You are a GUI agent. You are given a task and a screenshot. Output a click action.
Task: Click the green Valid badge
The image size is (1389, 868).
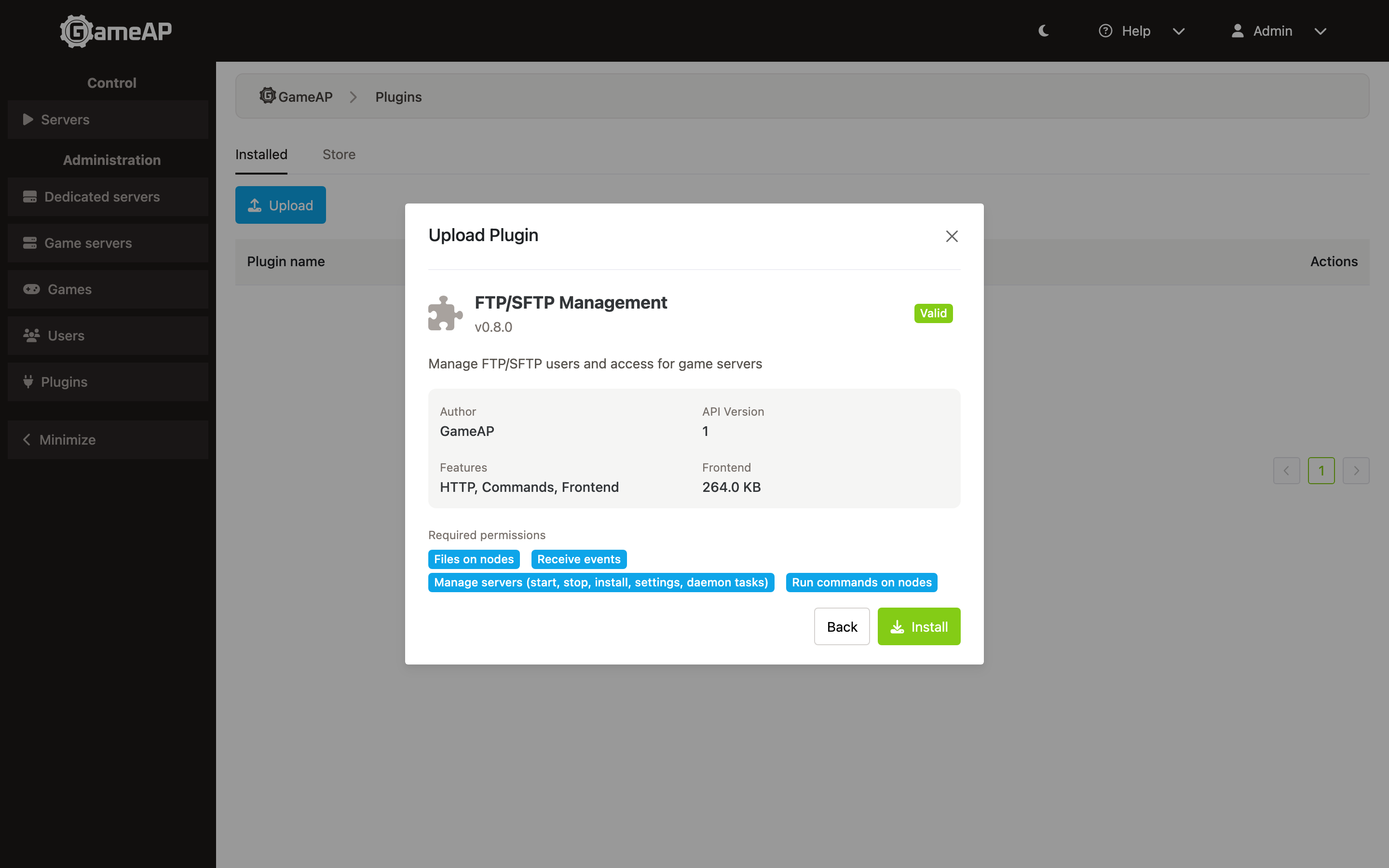click(x=933, y=313)
